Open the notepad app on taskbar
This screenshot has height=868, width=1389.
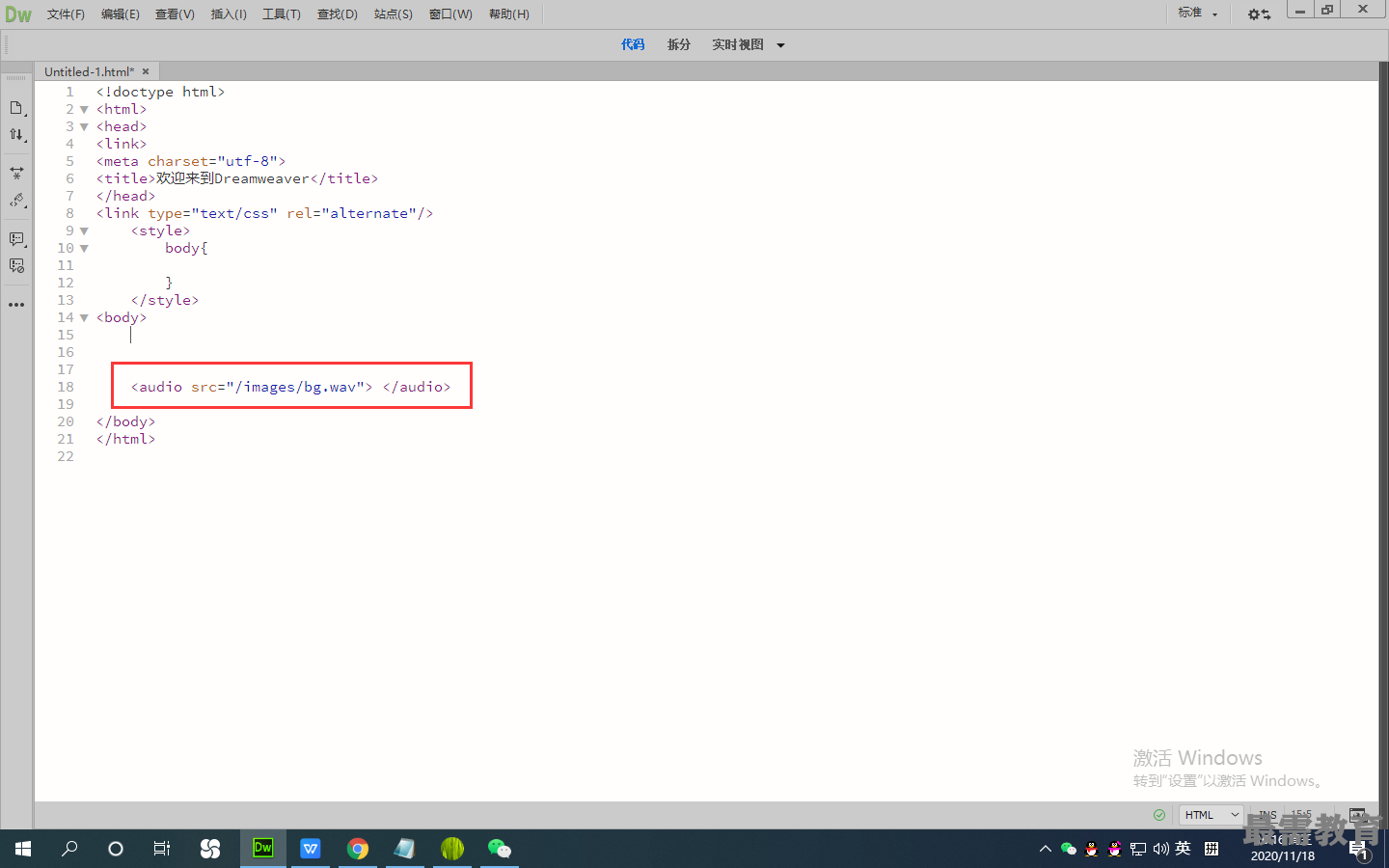pyautogui.click(x=405, y=849)
